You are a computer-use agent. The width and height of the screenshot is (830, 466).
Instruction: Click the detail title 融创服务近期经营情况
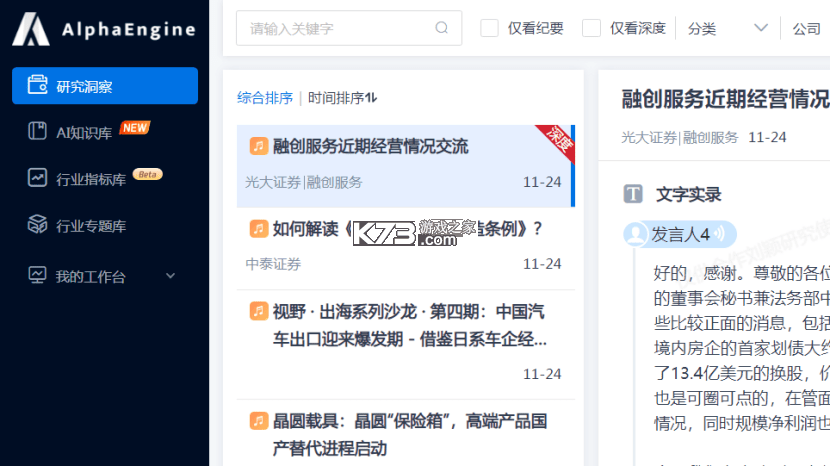(725, 99)
